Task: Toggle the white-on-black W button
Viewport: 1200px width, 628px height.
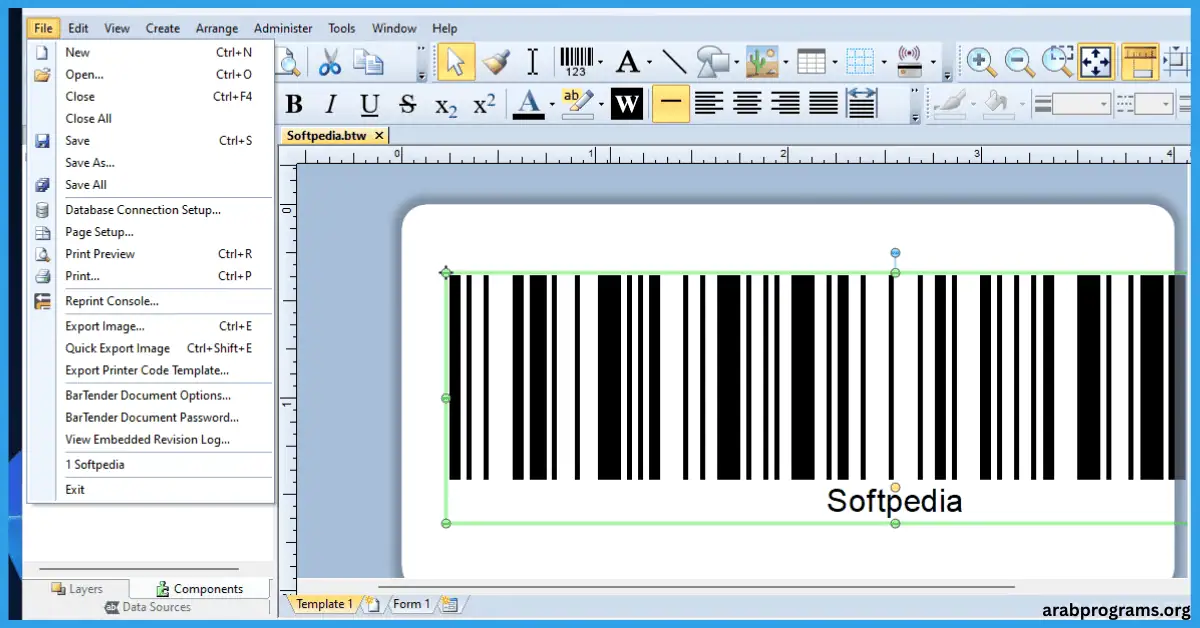Action: pos(626,103)
